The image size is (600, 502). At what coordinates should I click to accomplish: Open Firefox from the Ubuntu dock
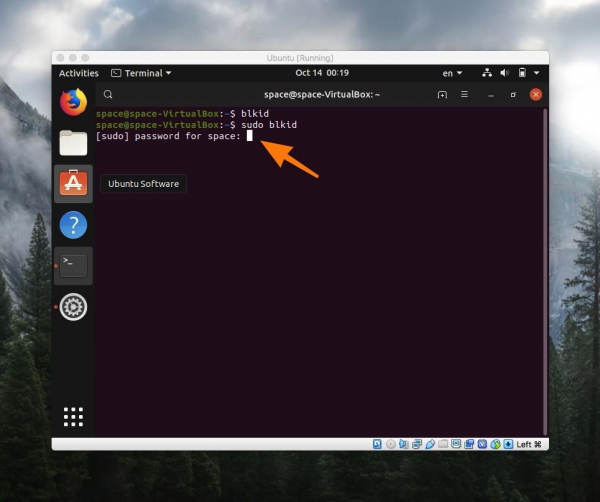click(73, 102)
